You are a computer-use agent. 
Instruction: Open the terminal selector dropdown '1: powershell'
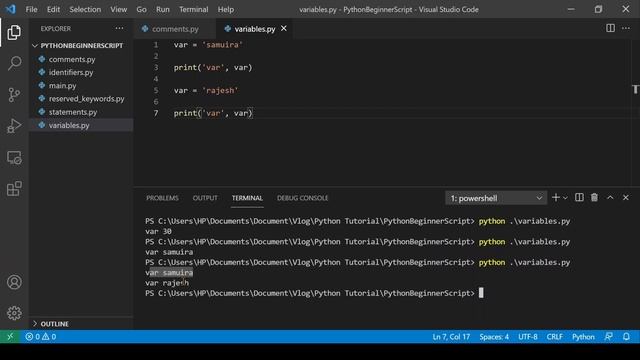[496, 198]
